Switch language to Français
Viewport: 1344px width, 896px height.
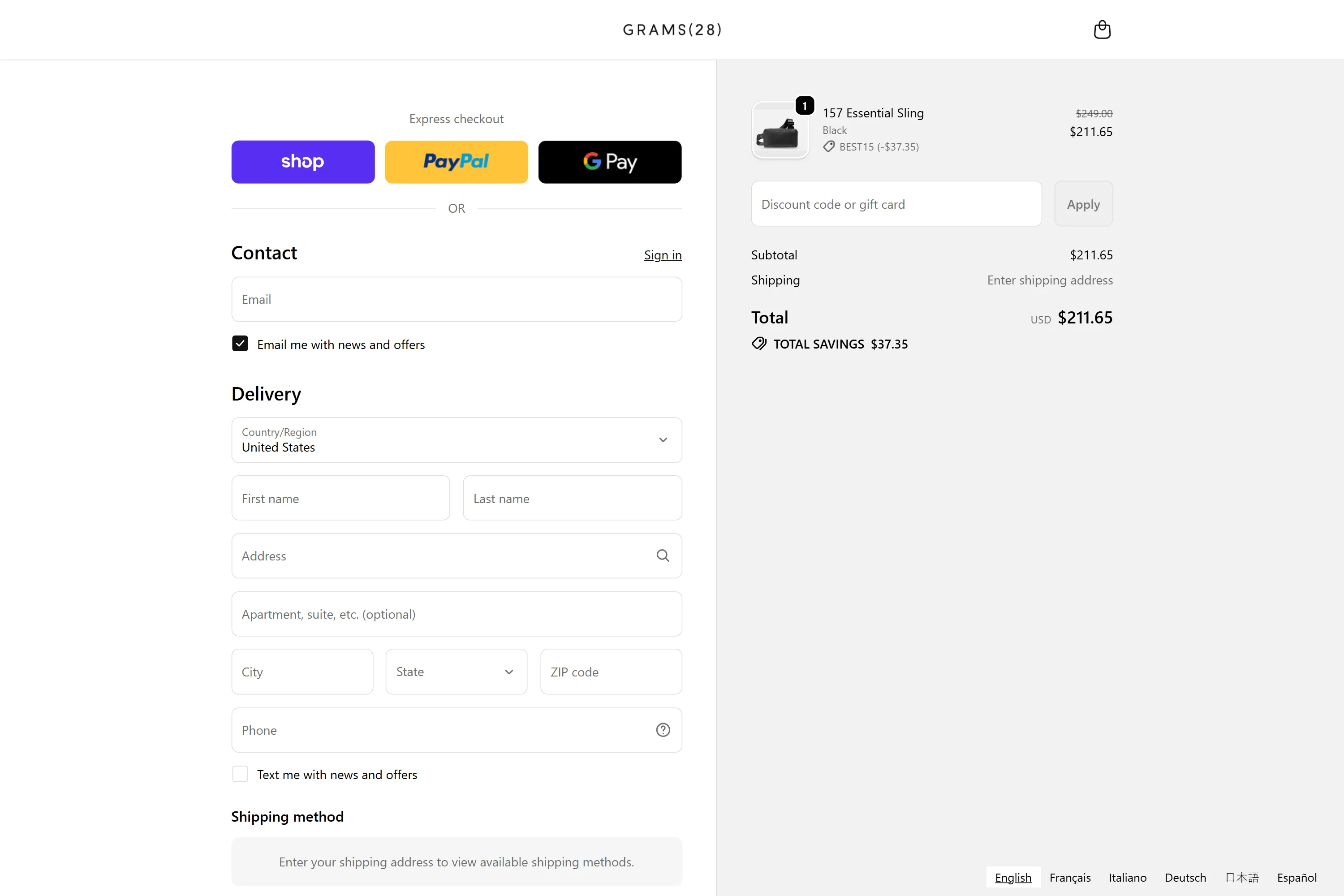tap(1070, 877)
